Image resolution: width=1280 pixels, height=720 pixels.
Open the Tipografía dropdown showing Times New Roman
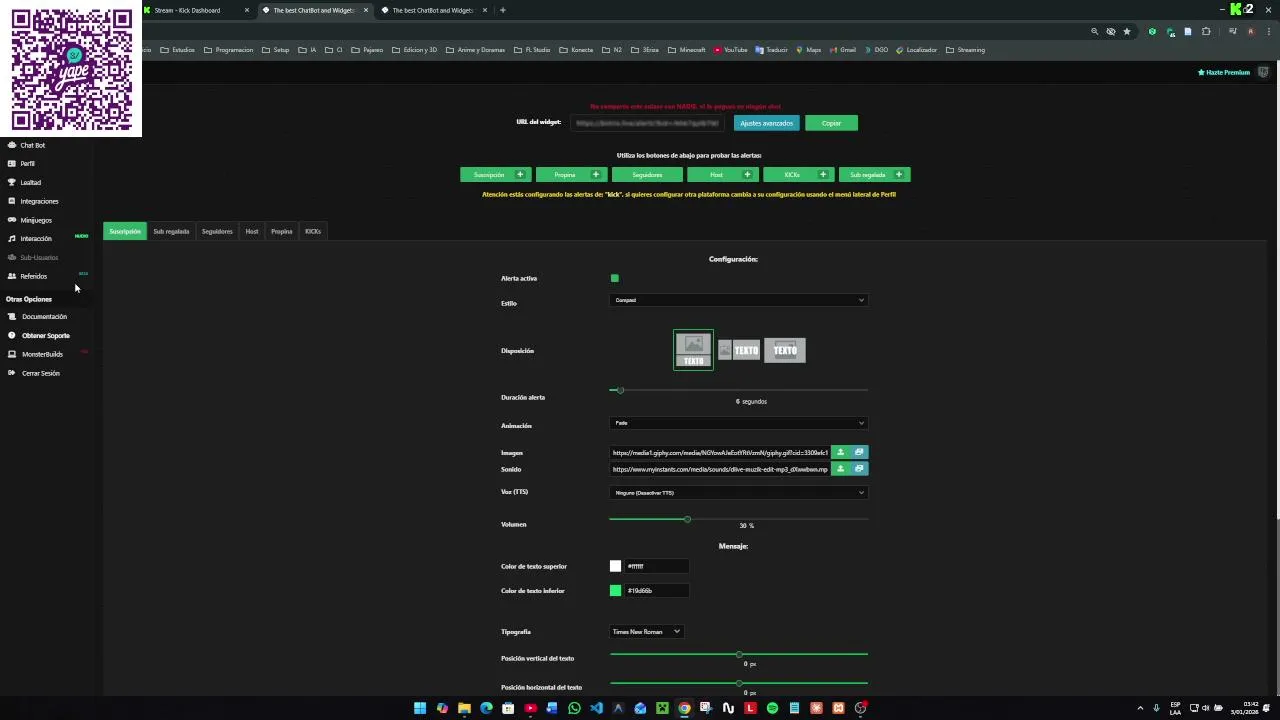pyautogui.click(x=646, y=632)
